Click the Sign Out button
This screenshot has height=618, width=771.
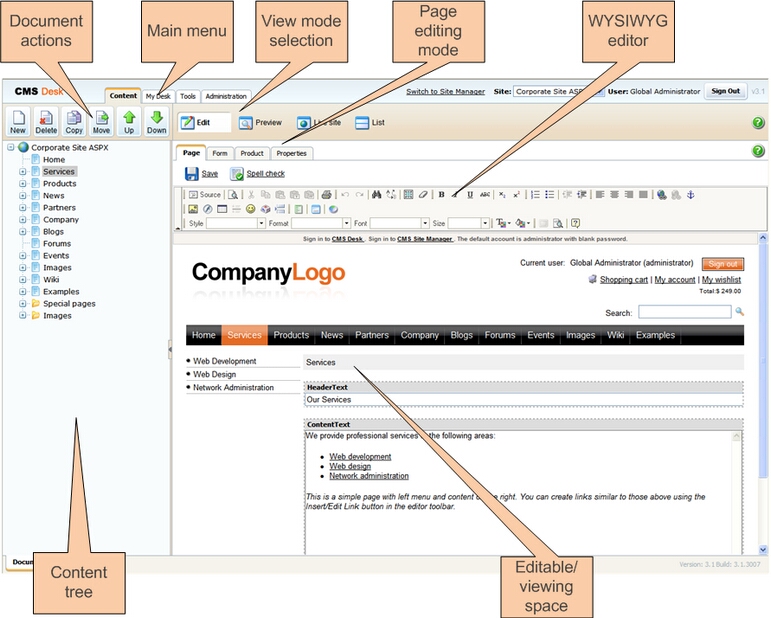click(x=725, y=91)
